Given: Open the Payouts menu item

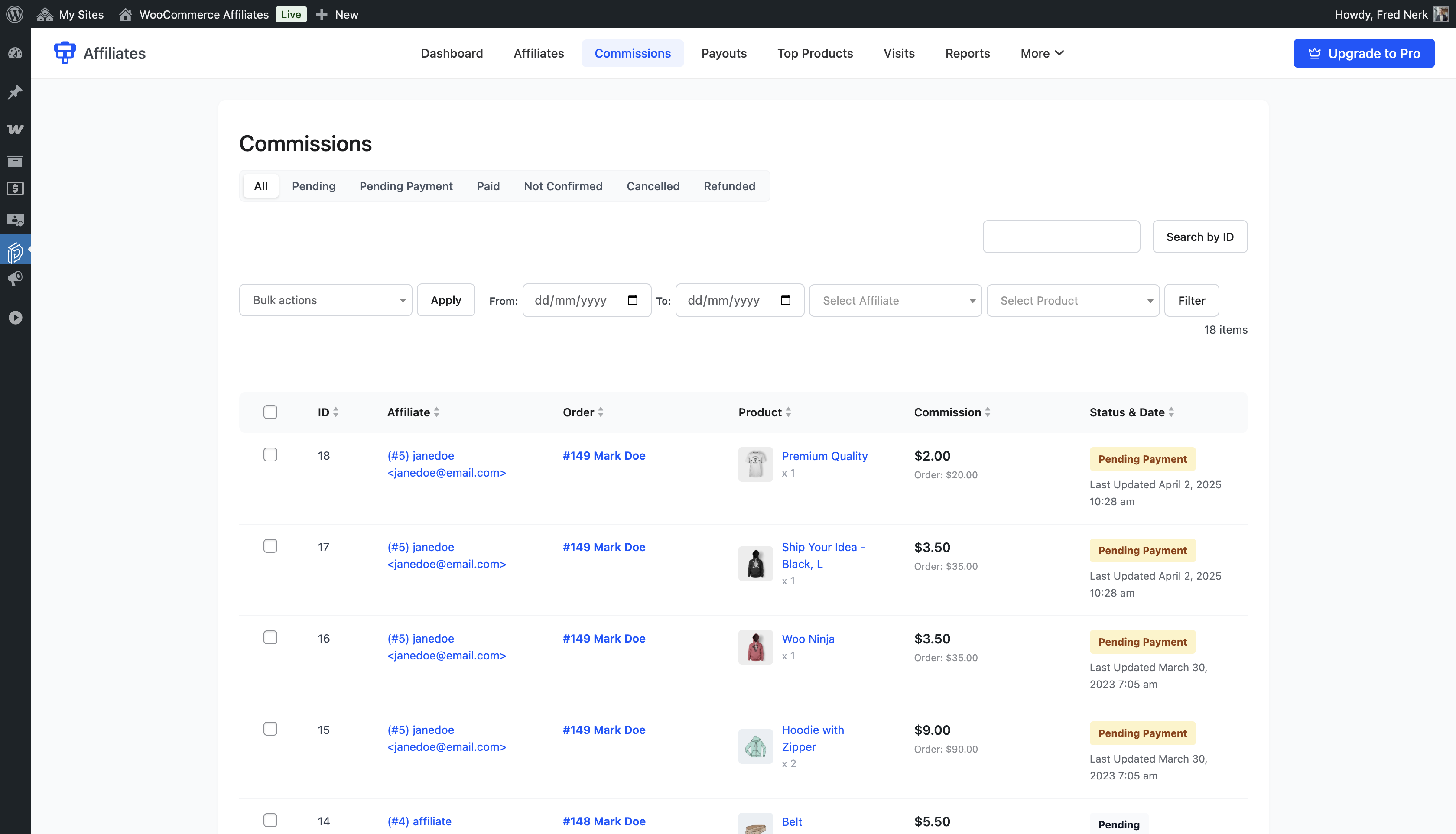Looking at the screenshot, I should pyautogui.click(x=723, y=53).
